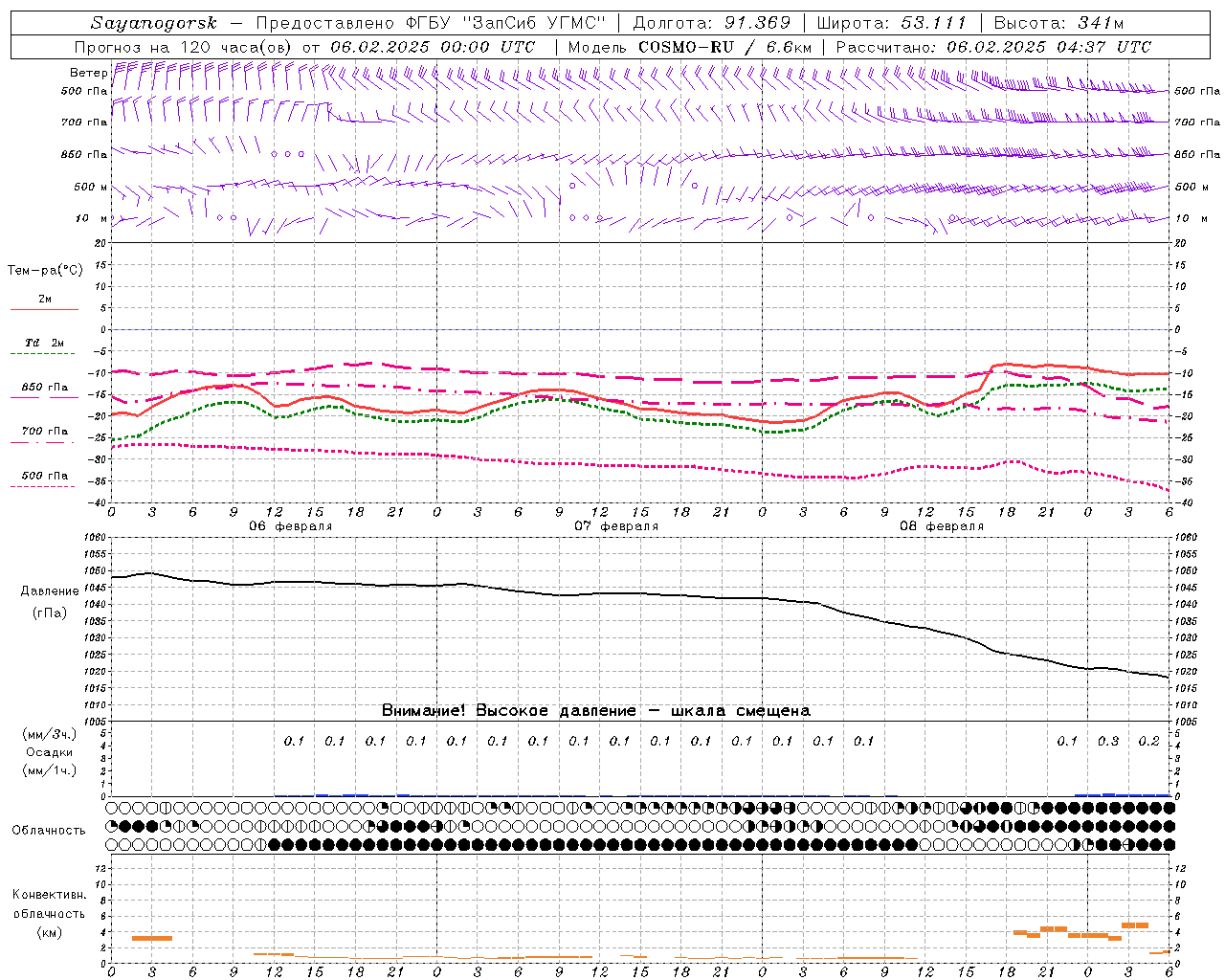1225x980 pixels.
Task: Select the Модель COSMO-RU / 6.6км label
Action: 689,47
